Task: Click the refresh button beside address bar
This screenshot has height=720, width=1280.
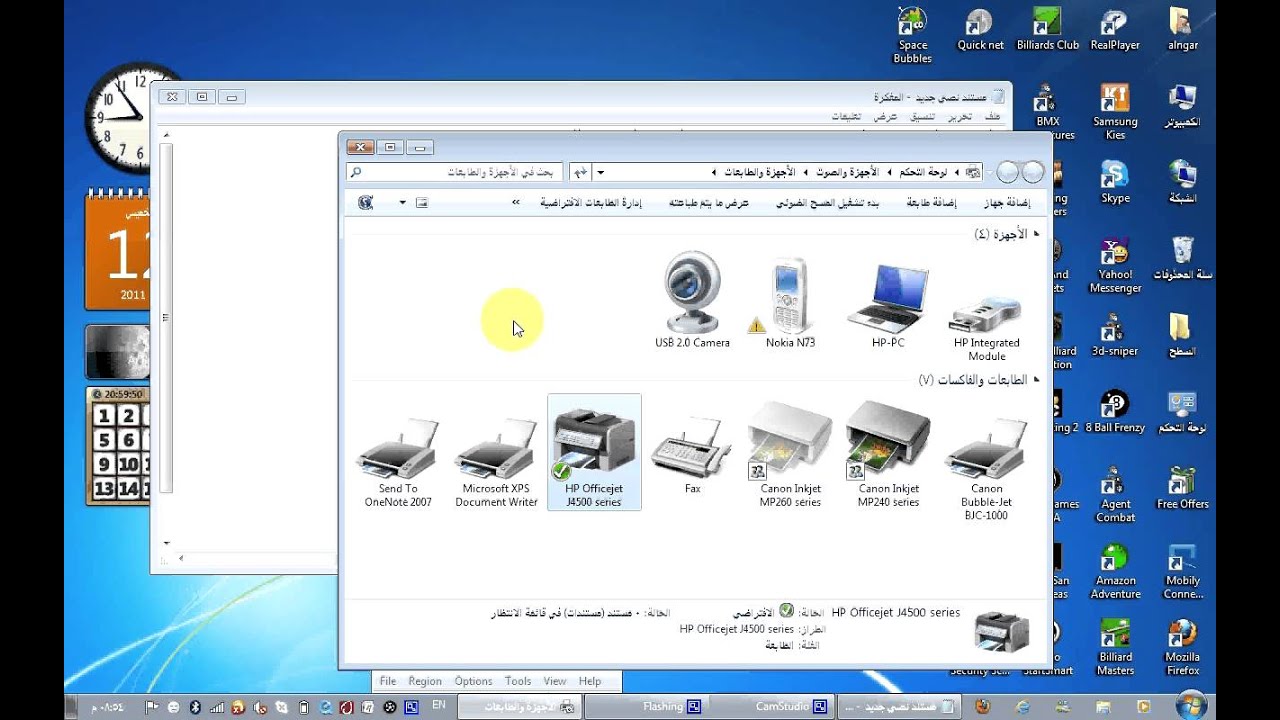Action: (580, 172)
